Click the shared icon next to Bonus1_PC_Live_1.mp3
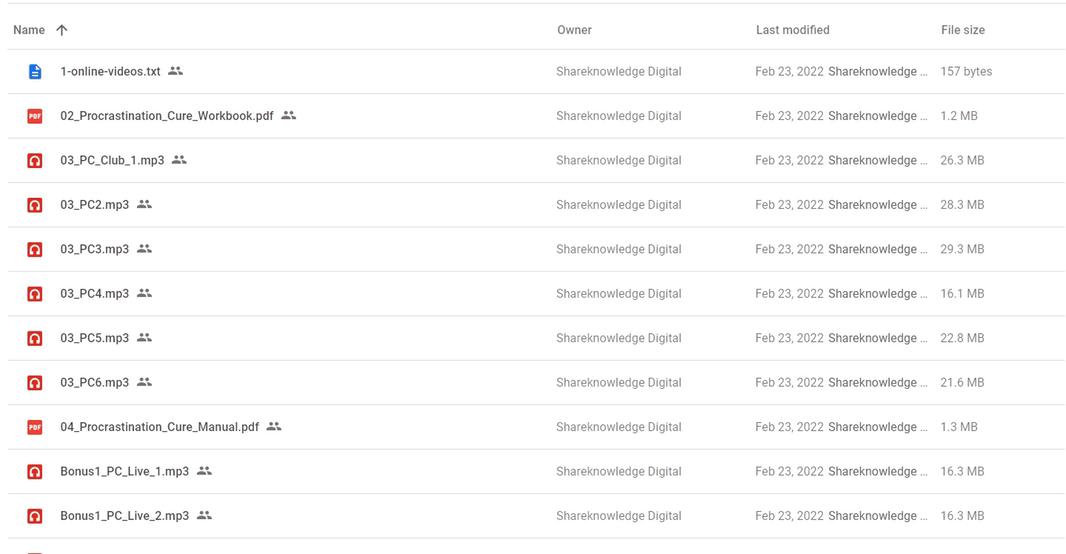The width and height of the screenshot is (1066, 554). coord(204,470)
